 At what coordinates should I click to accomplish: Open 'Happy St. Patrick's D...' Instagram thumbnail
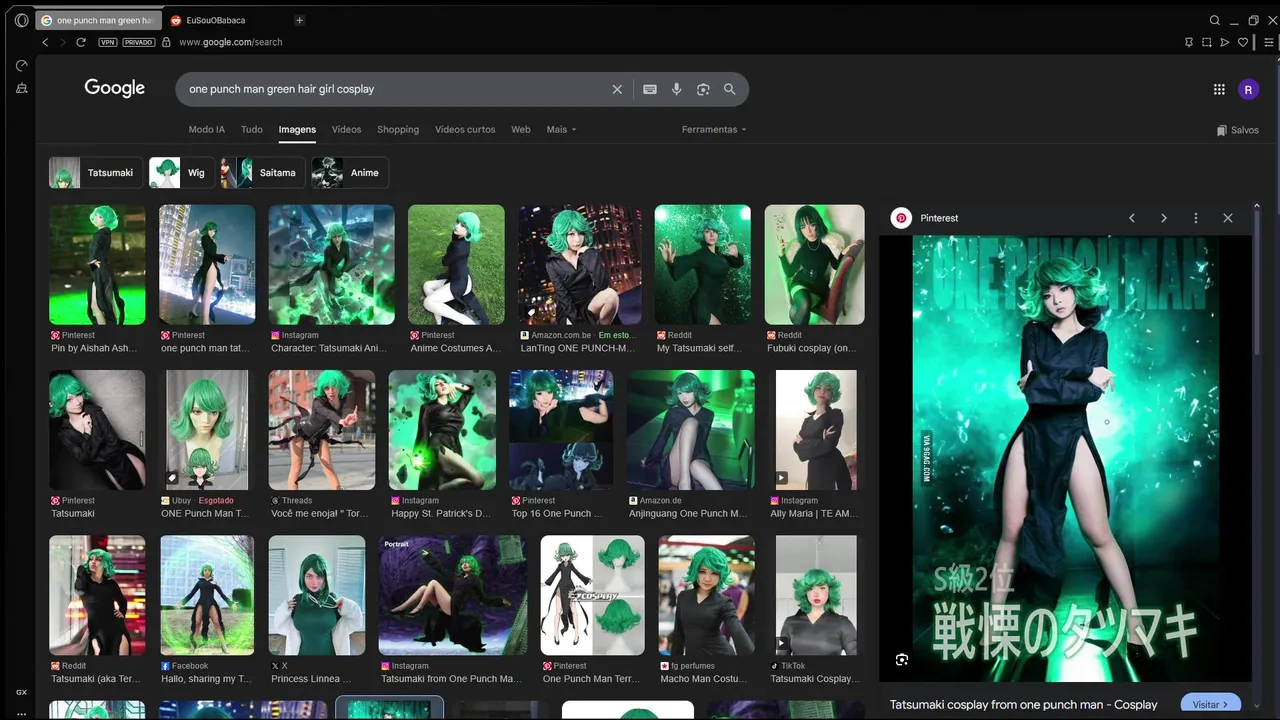click(442, 430)
